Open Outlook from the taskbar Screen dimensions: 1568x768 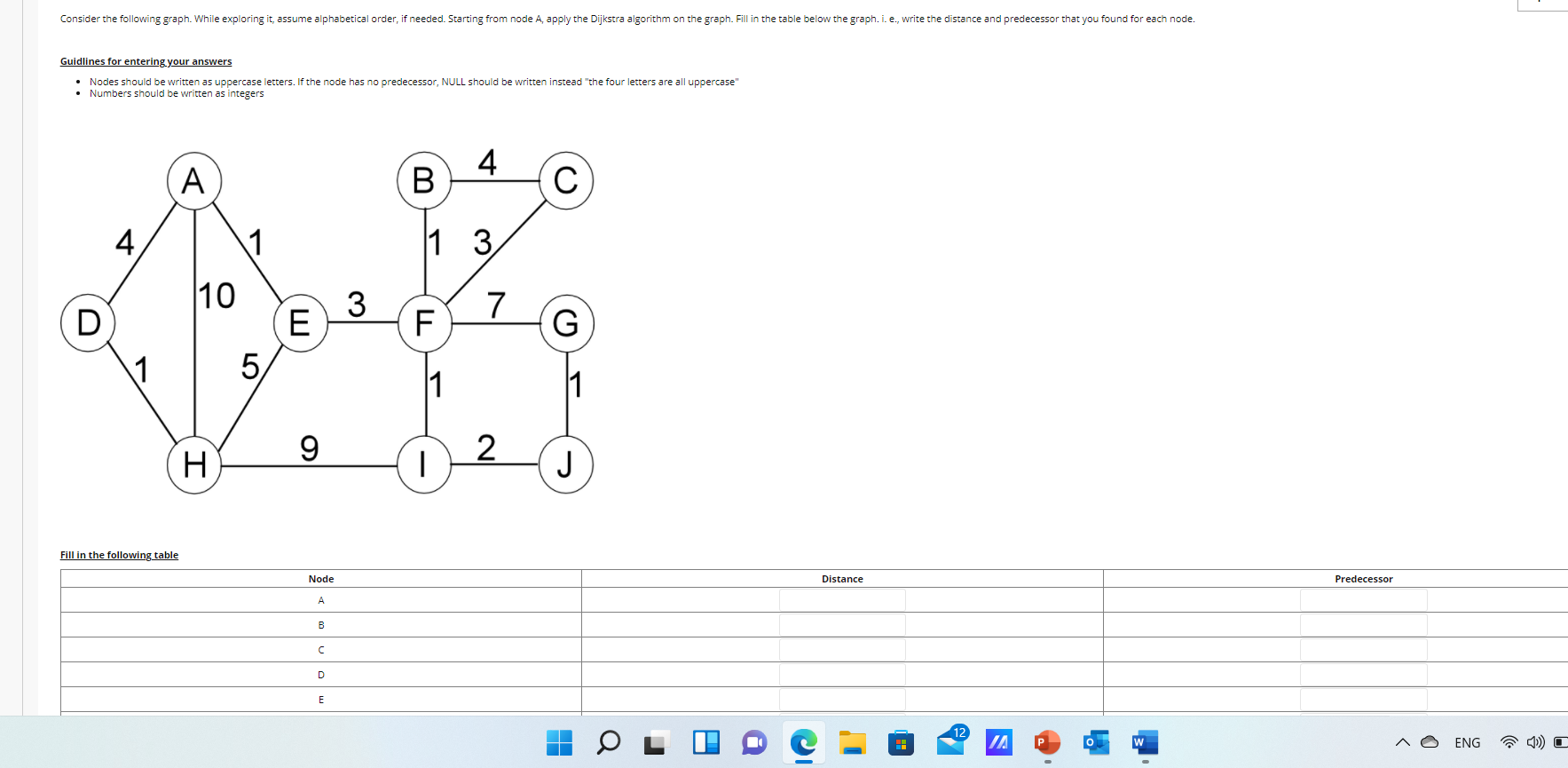point(1096,742)
